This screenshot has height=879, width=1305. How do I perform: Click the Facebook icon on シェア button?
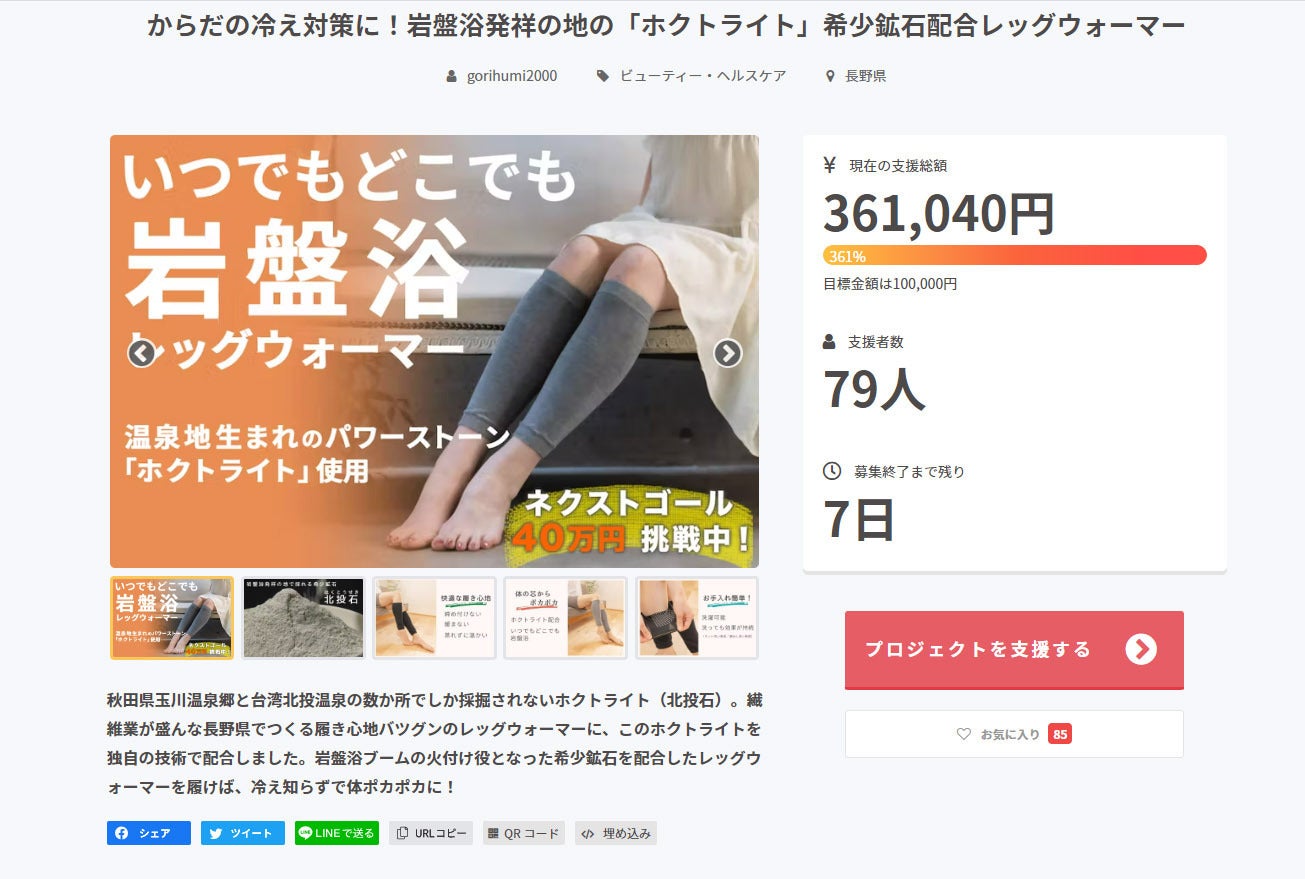pyautogui.click(x=121, y=833)
